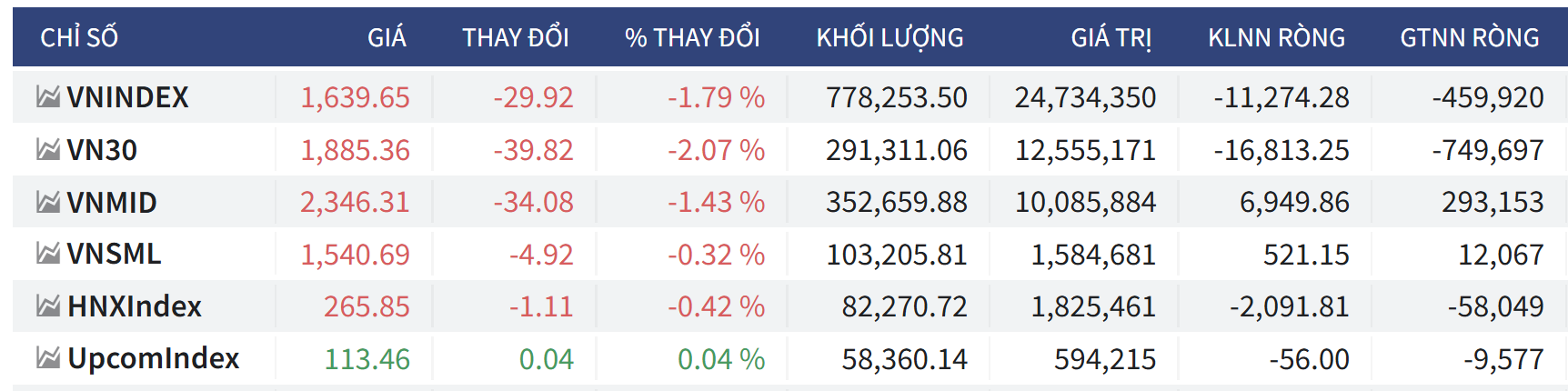Click the GIÁ TRỊ column header
1568x391 pixels.
[x=1111, y=38]
